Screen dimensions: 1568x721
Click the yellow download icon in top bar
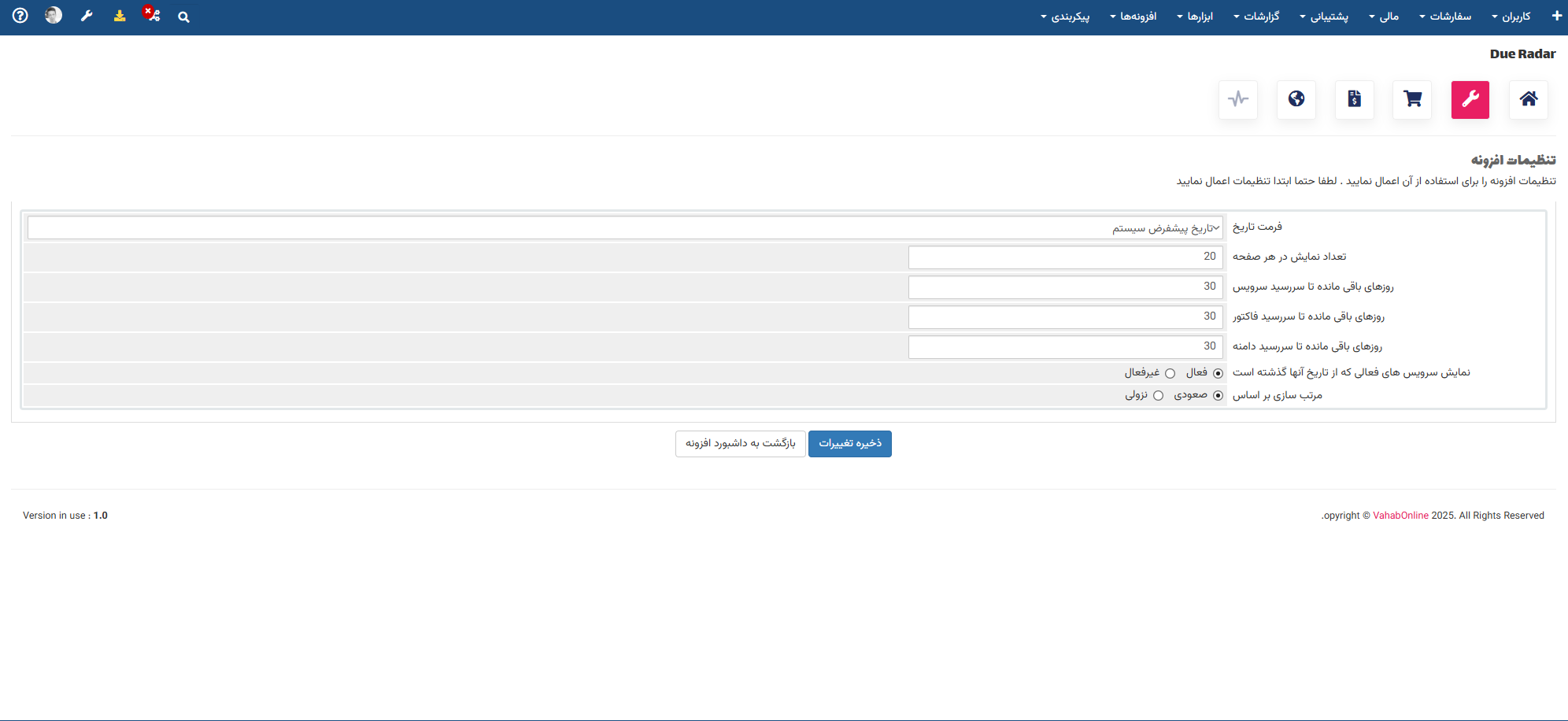120,16
